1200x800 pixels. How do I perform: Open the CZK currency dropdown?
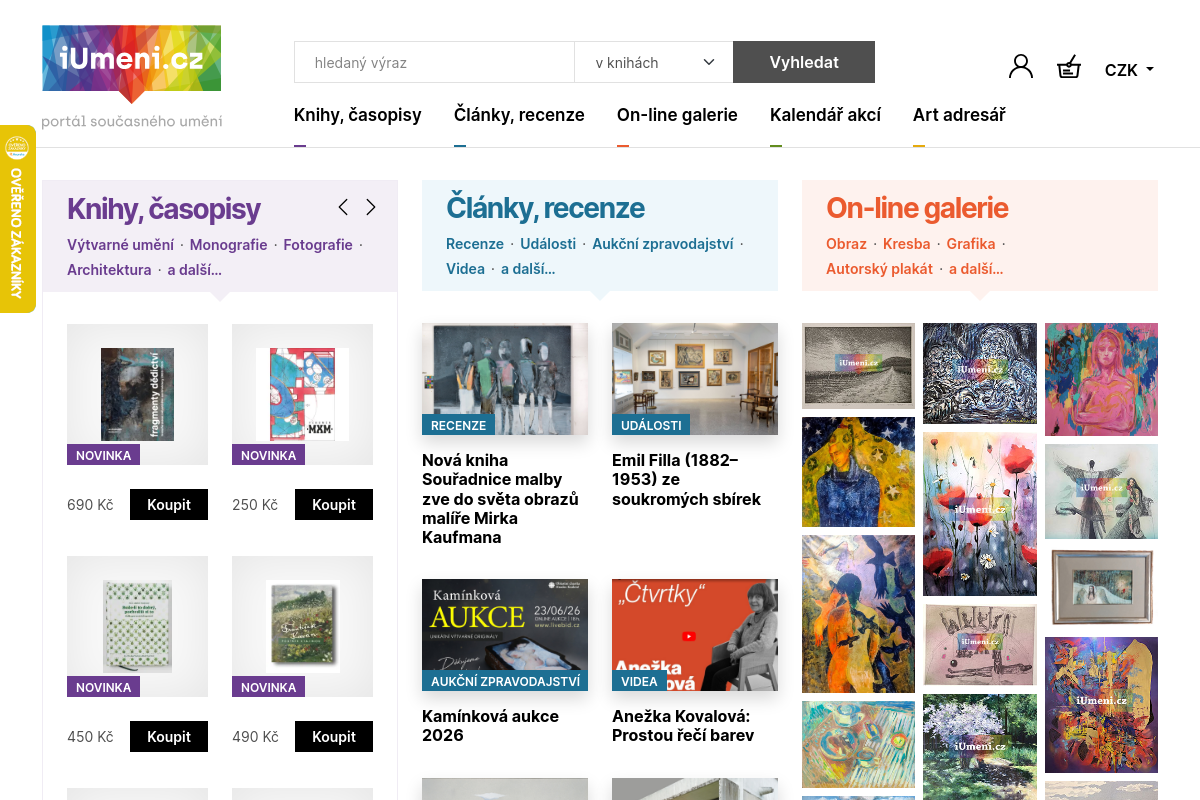coord(1129,70)
